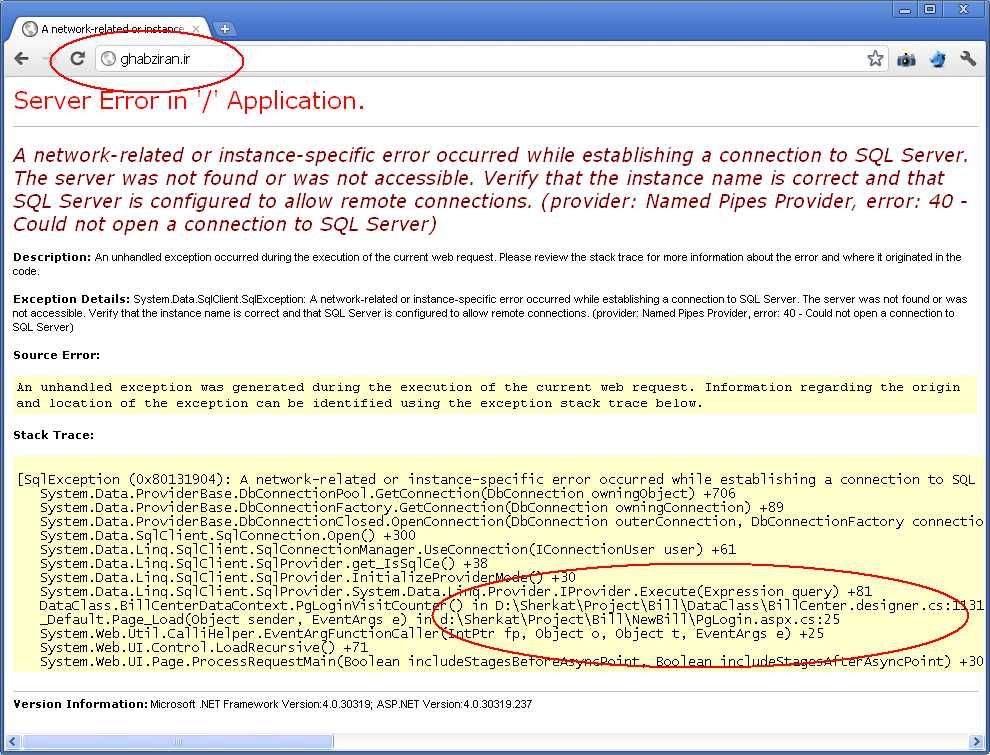The image size is (990, 755).
Task: Click the globe site icon in address bar
Action: (x=109, y=59)
